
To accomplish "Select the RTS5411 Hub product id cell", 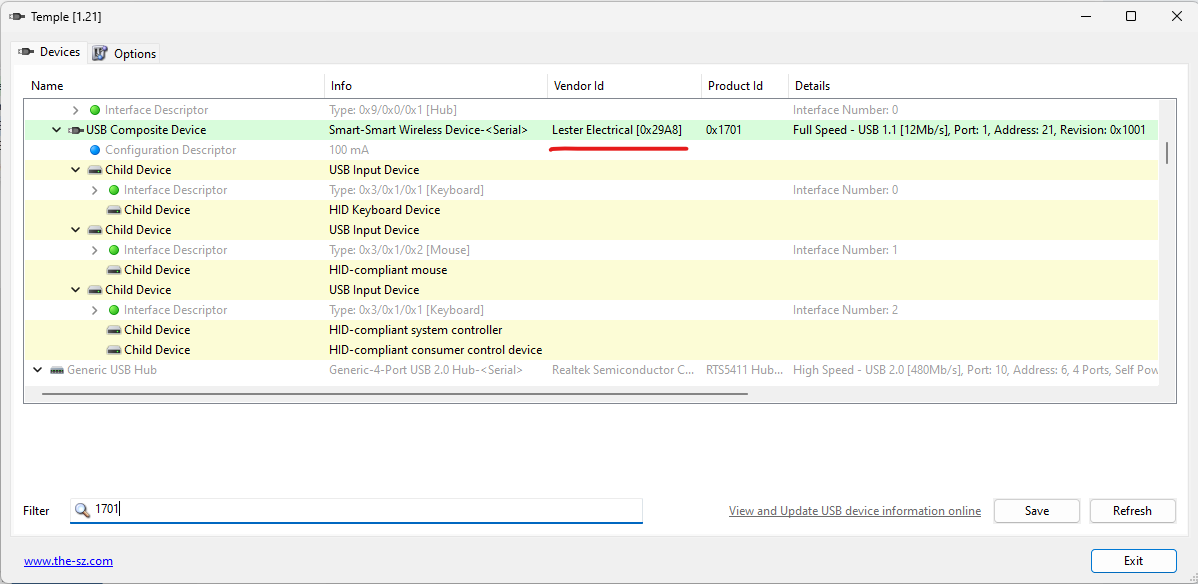I will (x=744, y=370).
